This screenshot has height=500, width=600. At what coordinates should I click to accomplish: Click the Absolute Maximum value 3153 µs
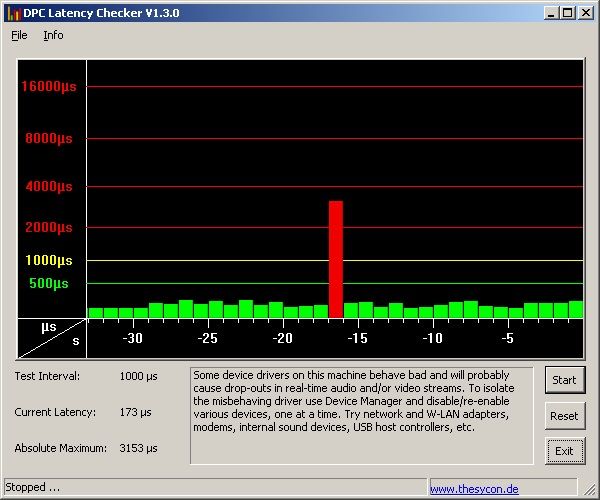point(138,448)
